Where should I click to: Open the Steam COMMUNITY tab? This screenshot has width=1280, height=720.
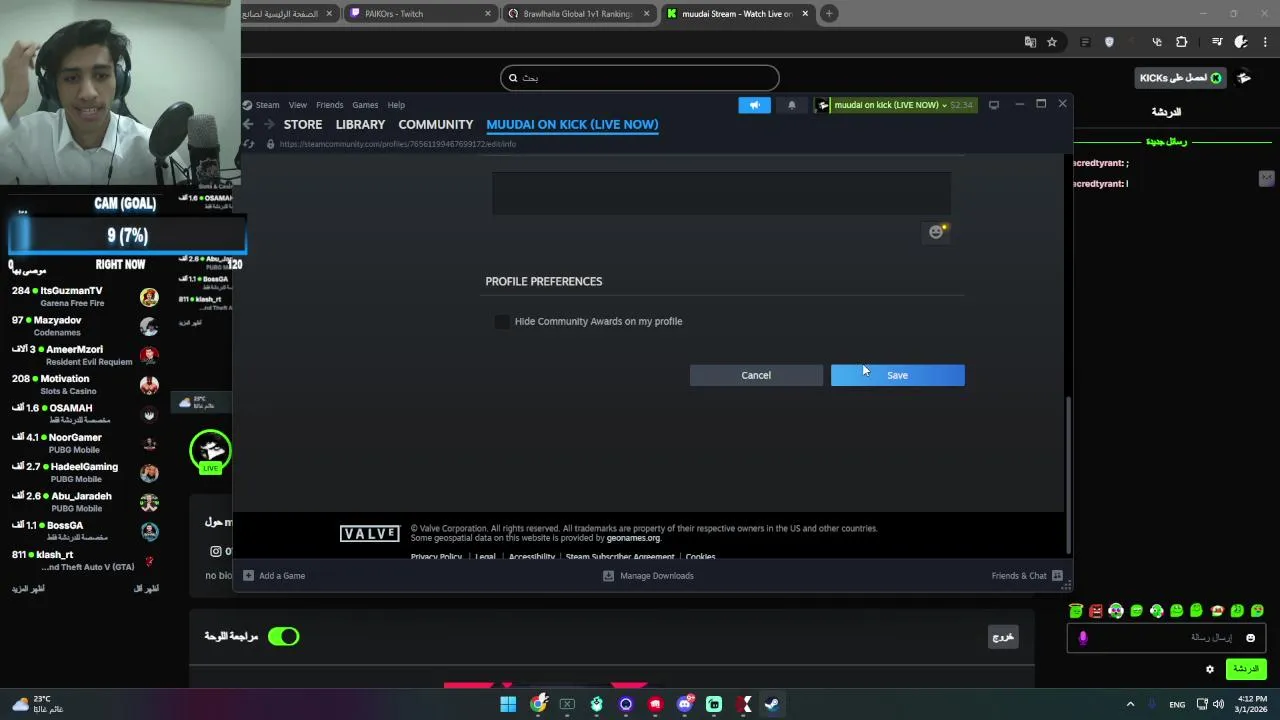[x=436, y=125]
